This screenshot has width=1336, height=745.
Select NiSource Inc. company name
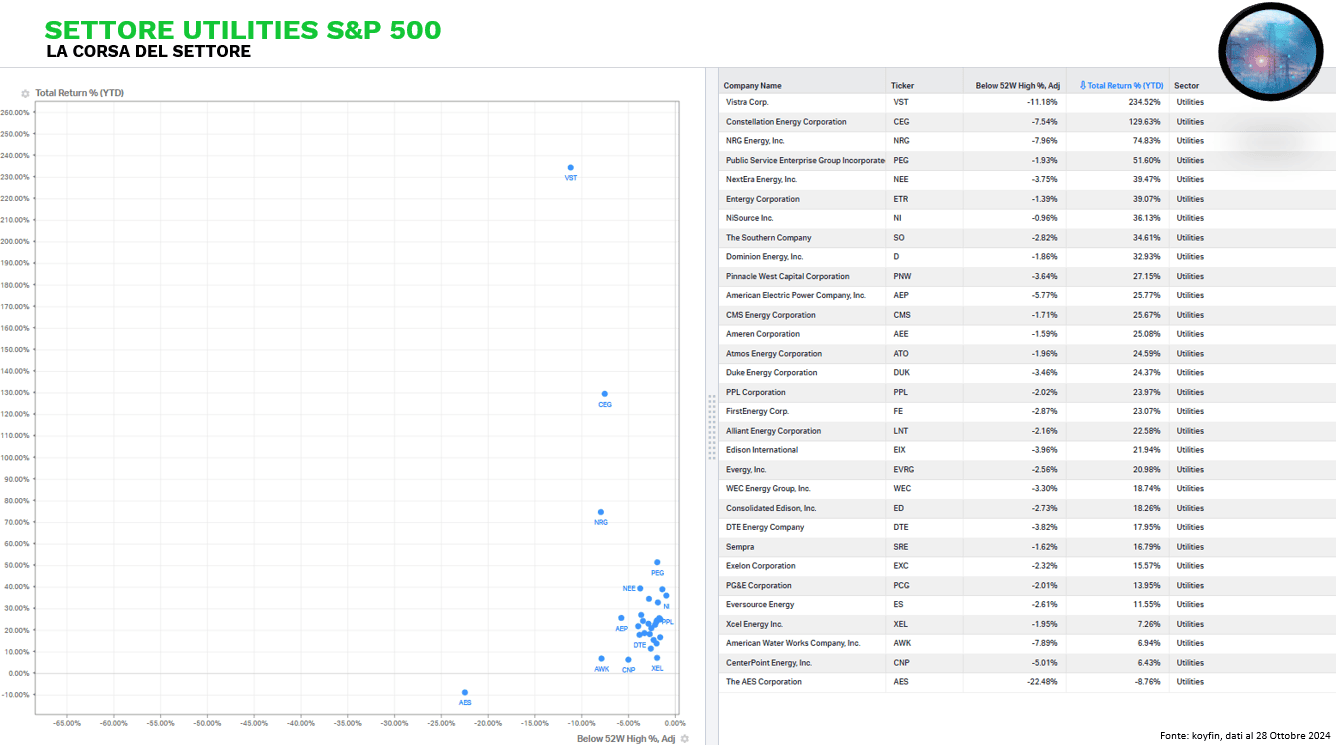tap(750, 218)
